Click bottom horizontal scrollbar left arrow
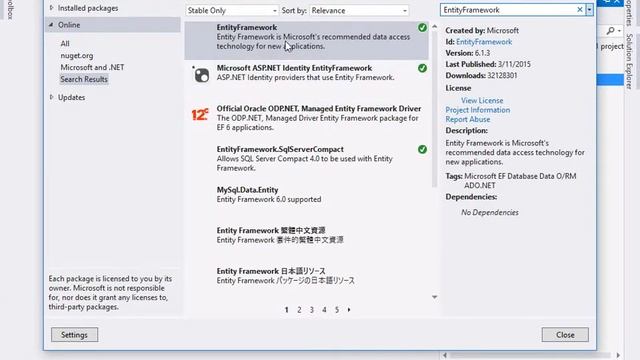640x360 pixels. tap(445, 355)
